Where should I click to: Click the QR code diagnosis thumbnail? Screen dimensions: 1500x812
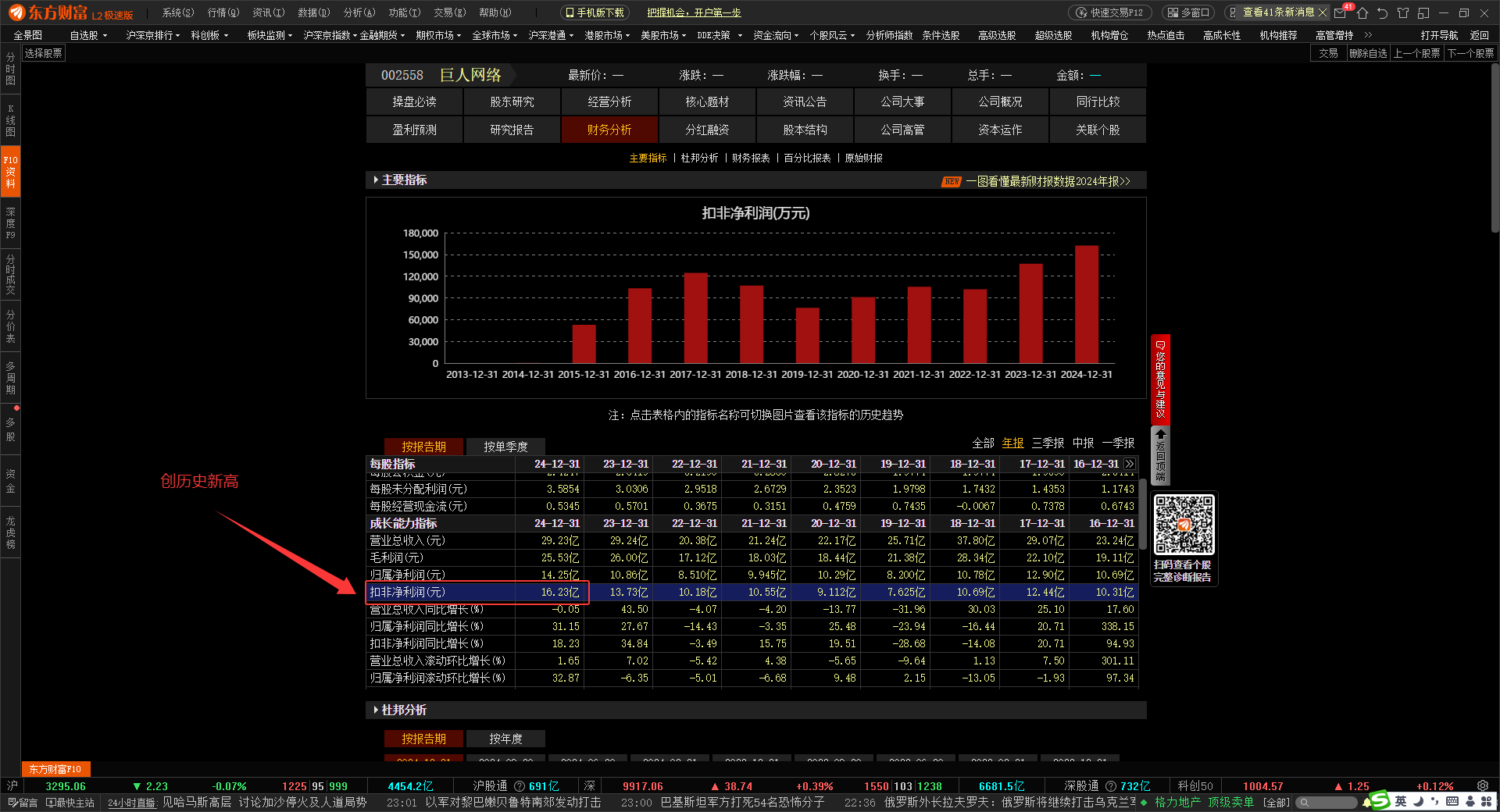[1184, 525]
